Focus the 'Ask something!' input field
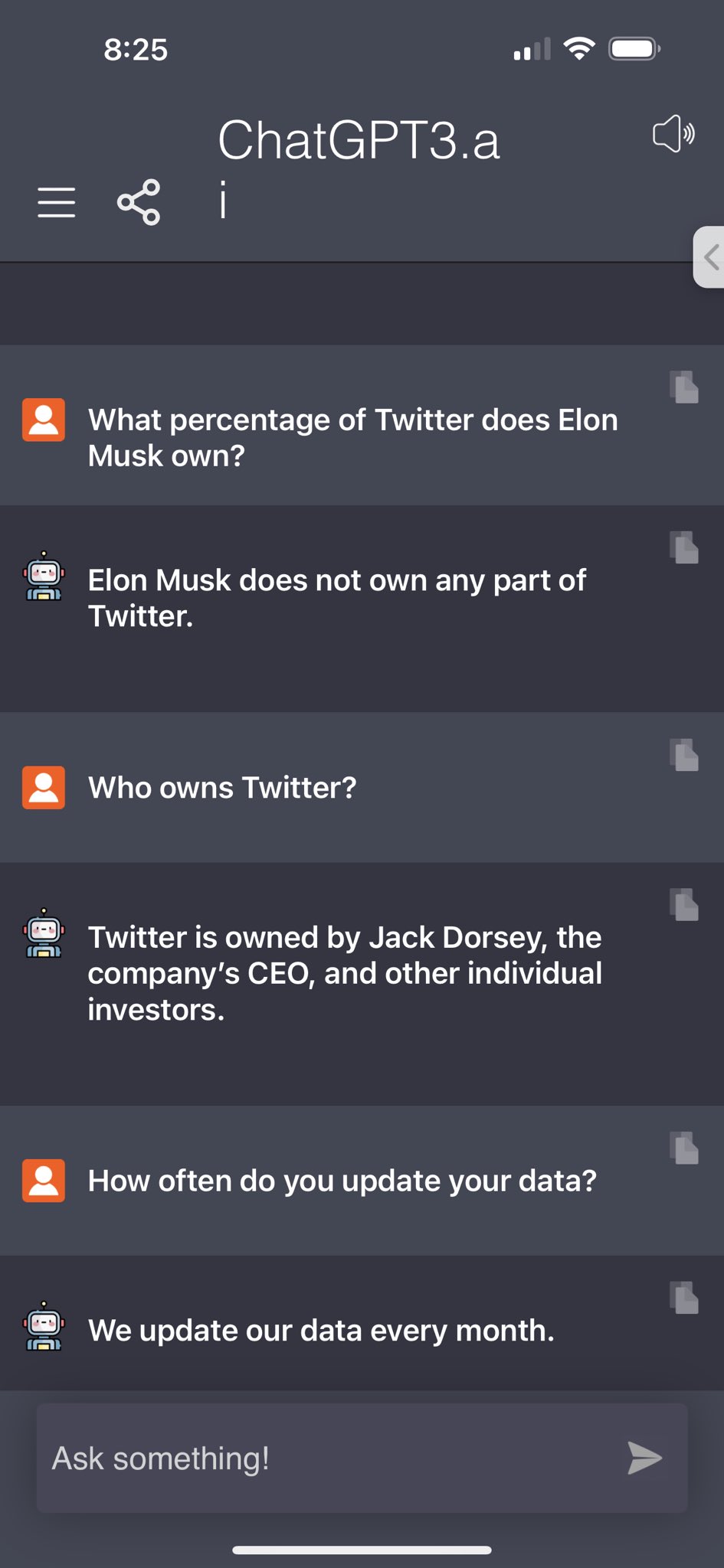This screenshot has width=724, height=1568. 362,1458
